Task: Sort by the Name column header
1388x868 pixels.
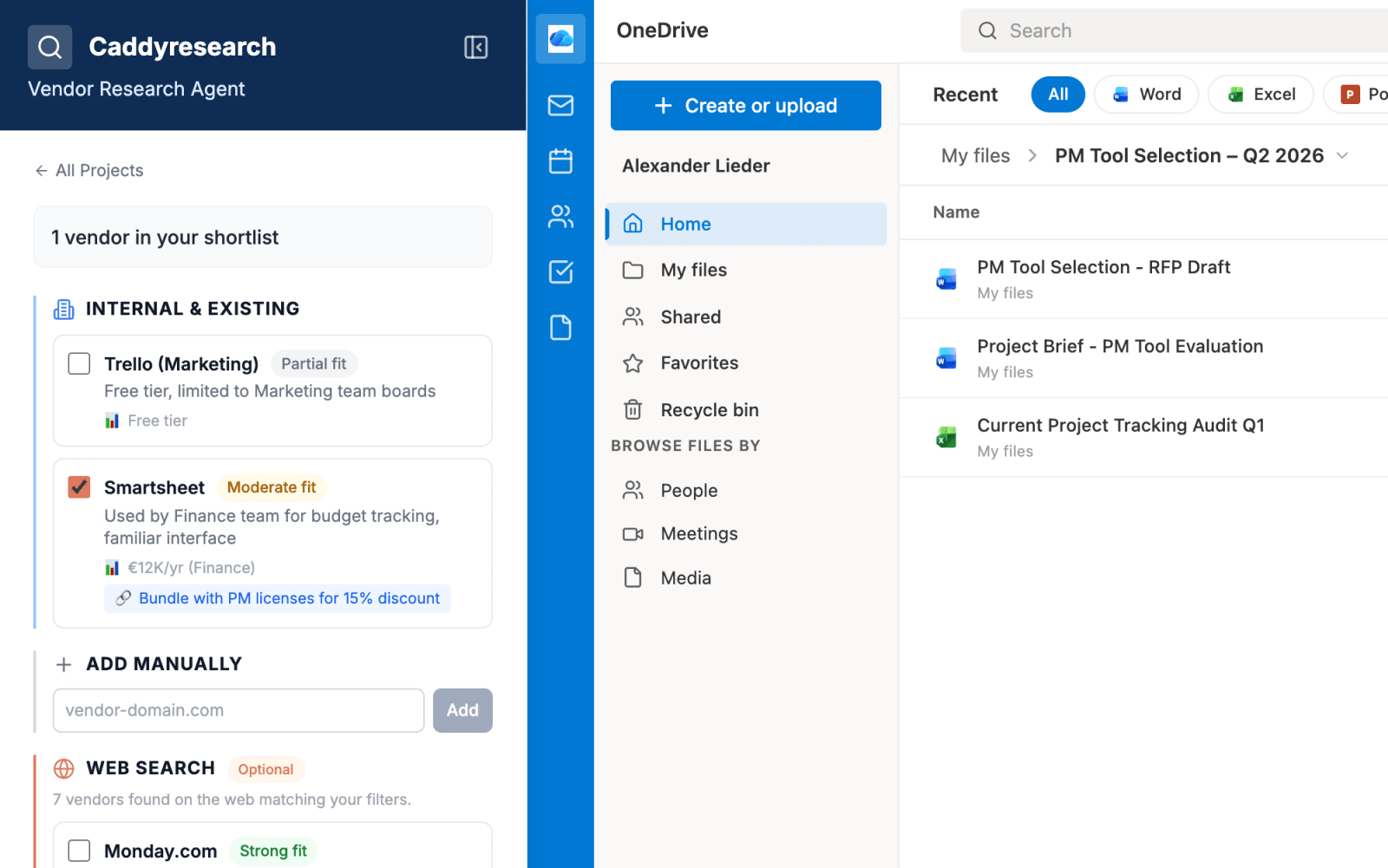Action: click(x=956, y=212)
